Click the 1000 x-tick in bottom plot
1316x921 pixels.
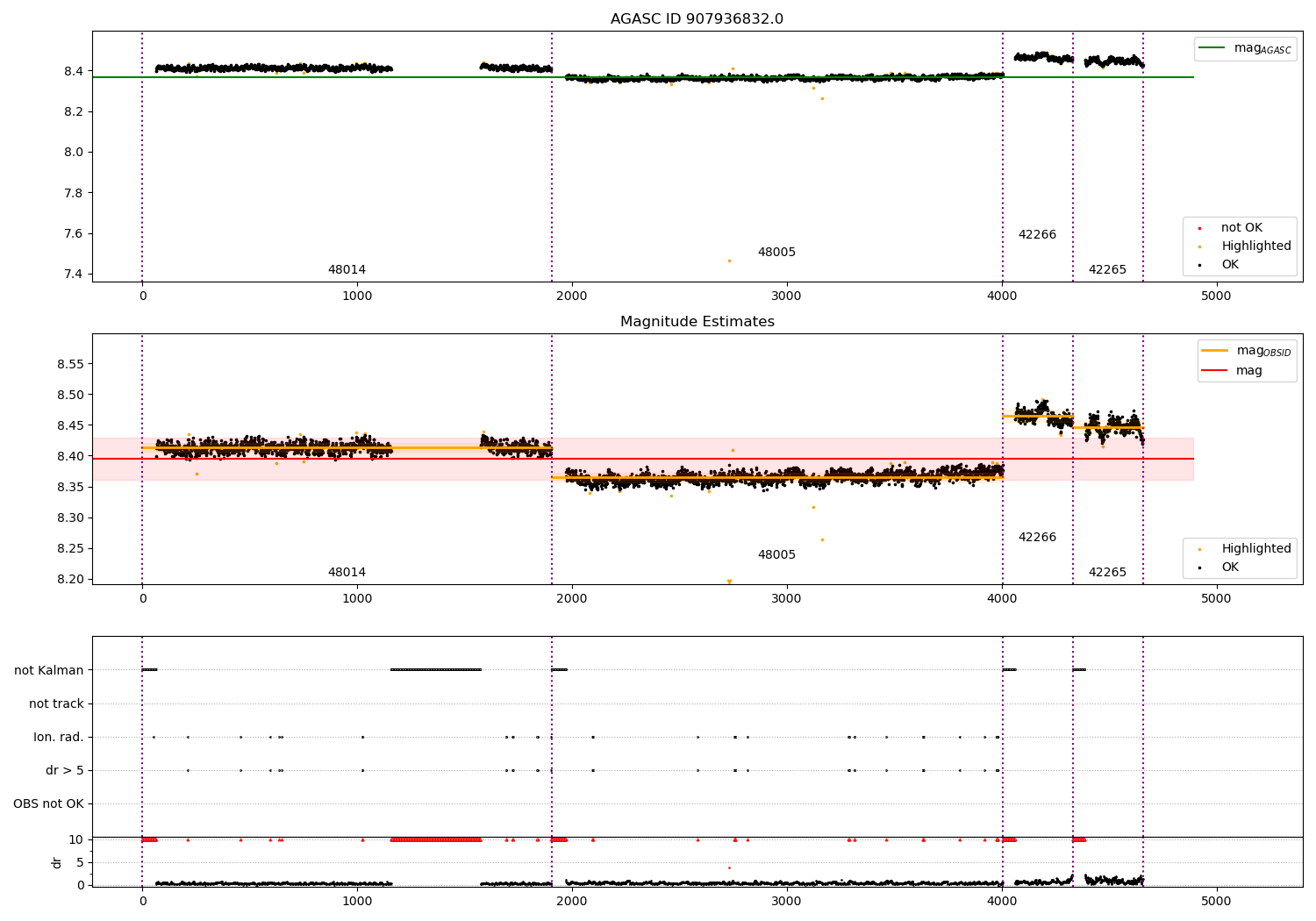point(357,901)
